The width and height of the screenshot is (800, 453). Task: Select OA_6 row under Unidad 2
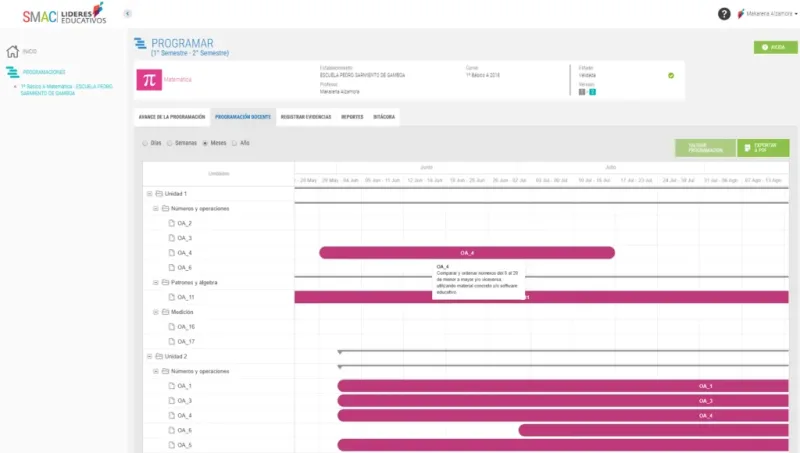218,431
